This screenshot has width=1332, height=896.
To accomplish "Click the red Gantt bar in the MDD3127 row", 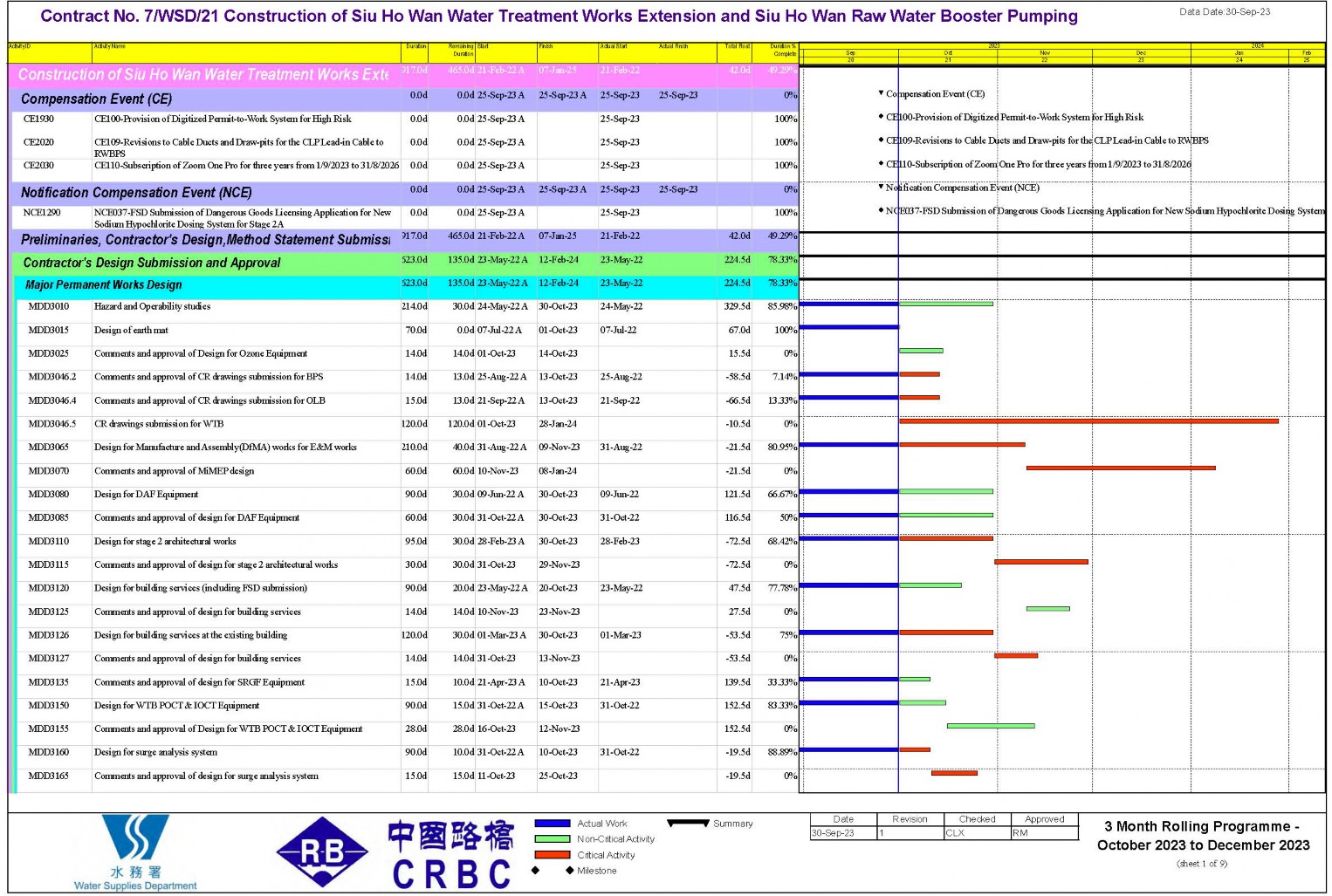I will point(1016,655).
